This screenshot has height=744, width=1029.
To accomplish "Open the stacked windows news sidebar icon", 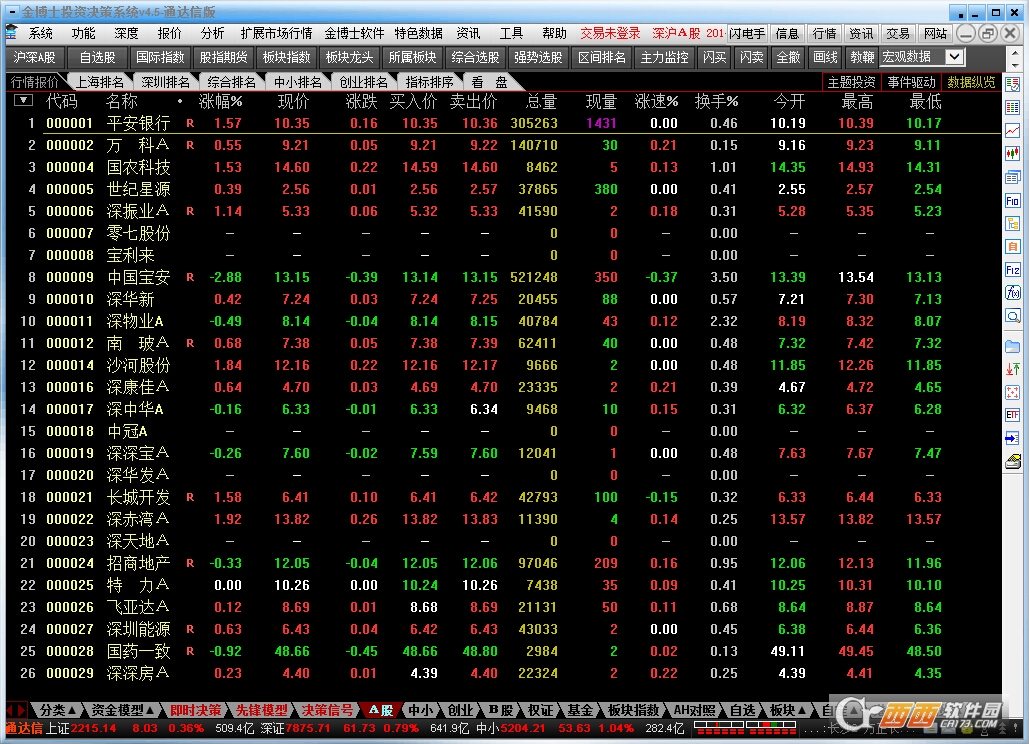I will (x=1013, y=177).
